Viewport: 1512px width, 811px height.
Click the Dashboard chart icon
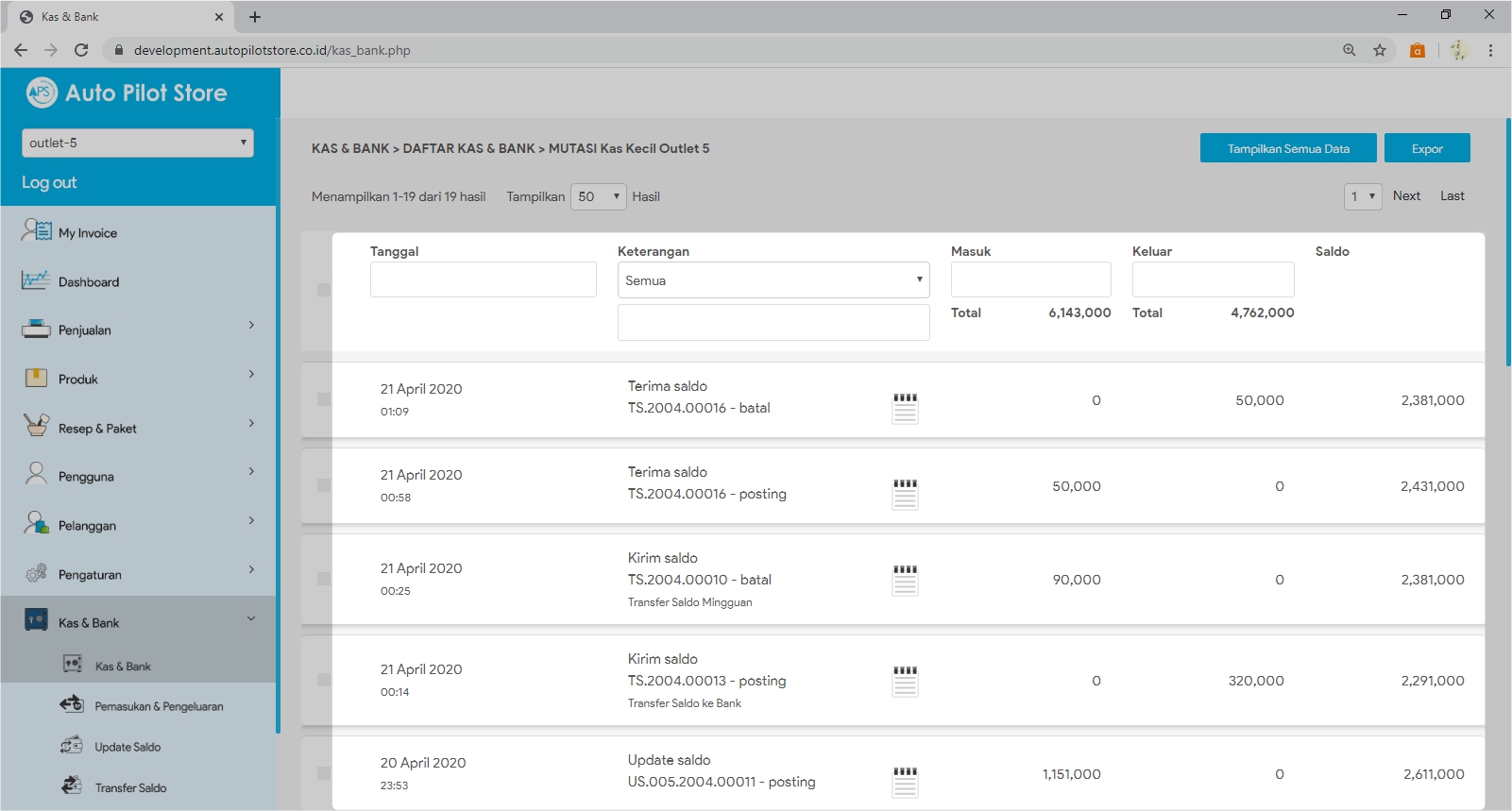(x=36, y=281)
